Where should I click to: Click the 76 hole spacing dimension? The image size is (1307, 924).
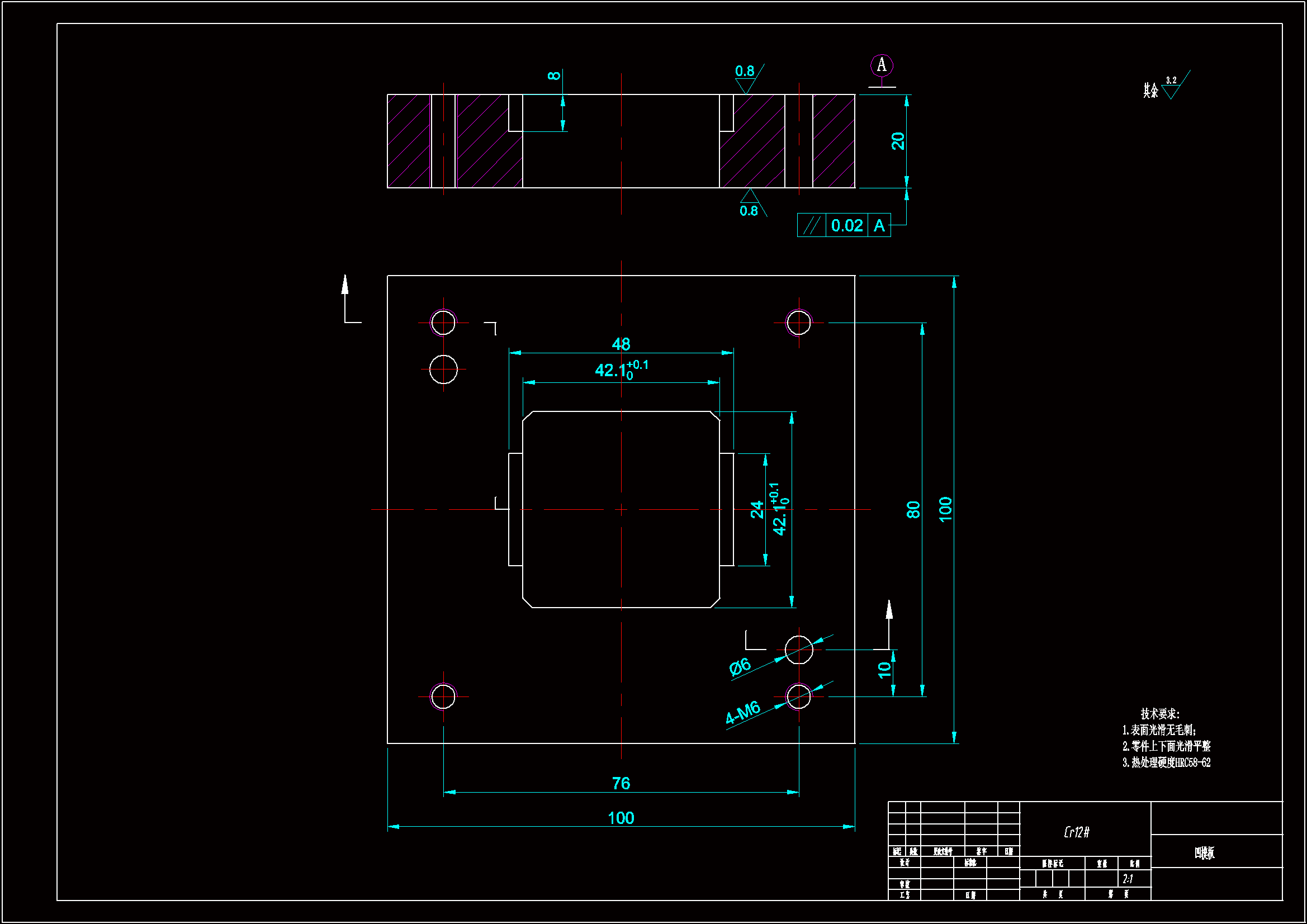click(x=621, y=783)
